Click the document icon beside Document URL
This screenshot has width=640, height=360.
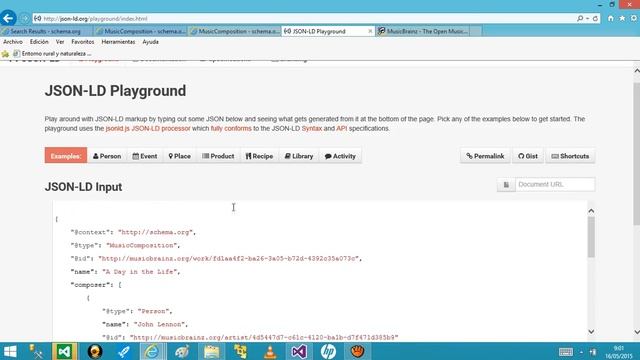tap(506, 184)
